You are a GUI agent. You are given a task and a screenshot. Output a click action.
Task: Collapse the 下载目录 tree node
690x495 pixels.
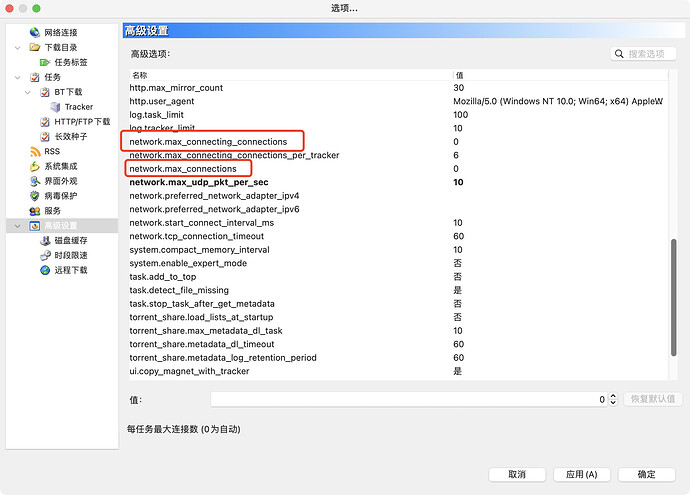click(x=21, y=47)
